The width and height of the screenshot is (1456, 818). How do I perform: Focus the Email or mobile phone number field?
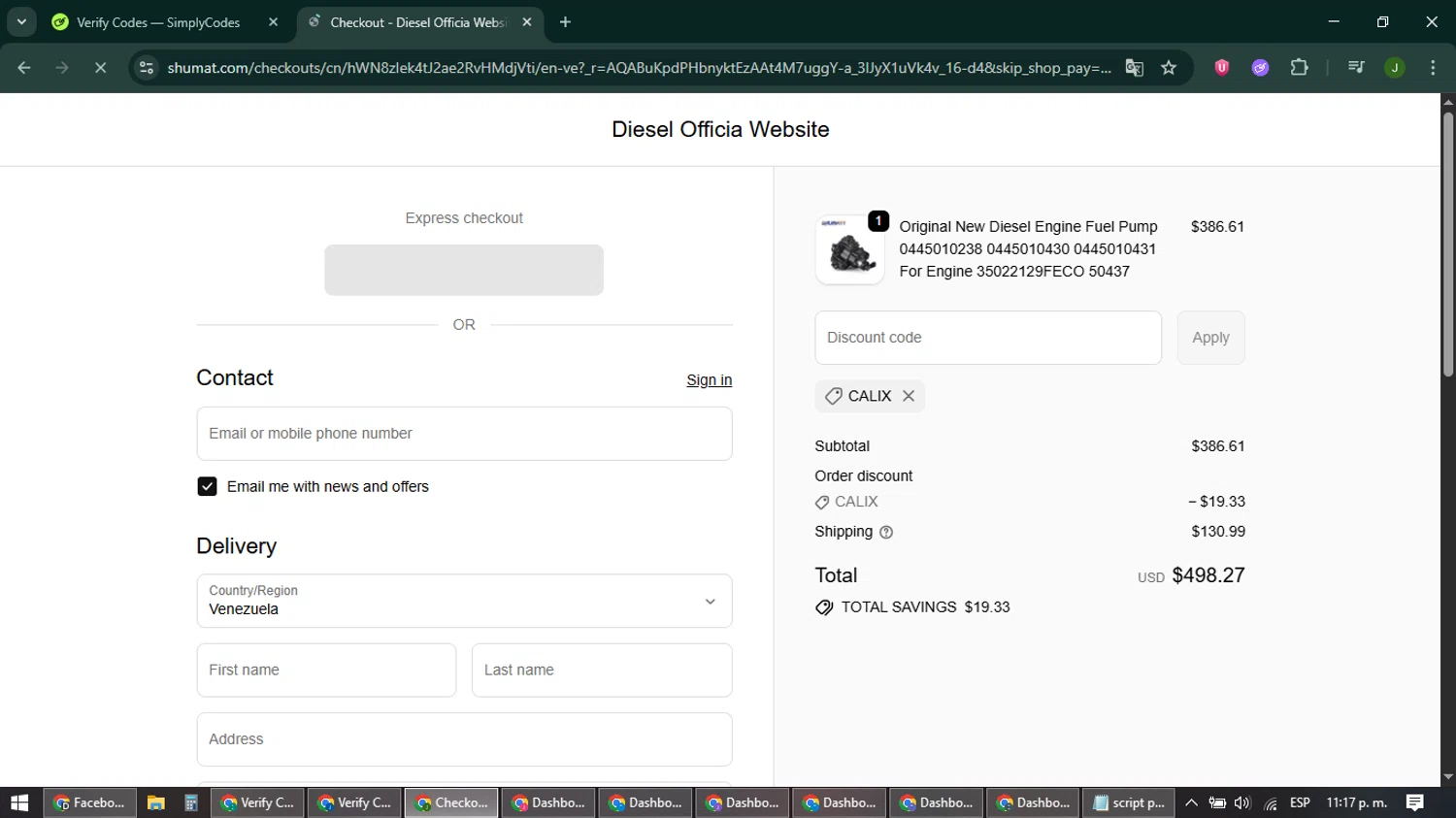tap(464, 434)
